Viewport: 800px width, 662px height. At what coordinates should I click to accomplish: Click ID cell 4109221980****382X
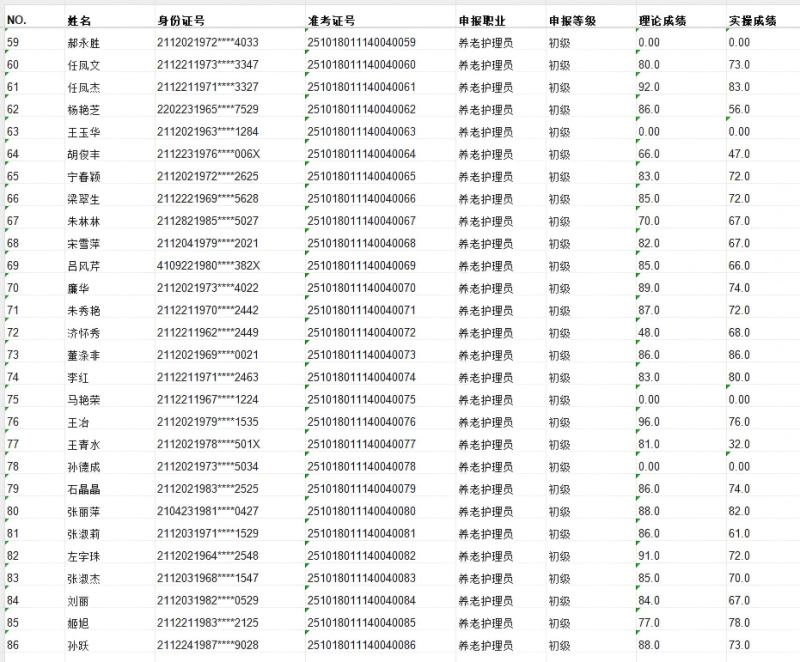[208, 266]
